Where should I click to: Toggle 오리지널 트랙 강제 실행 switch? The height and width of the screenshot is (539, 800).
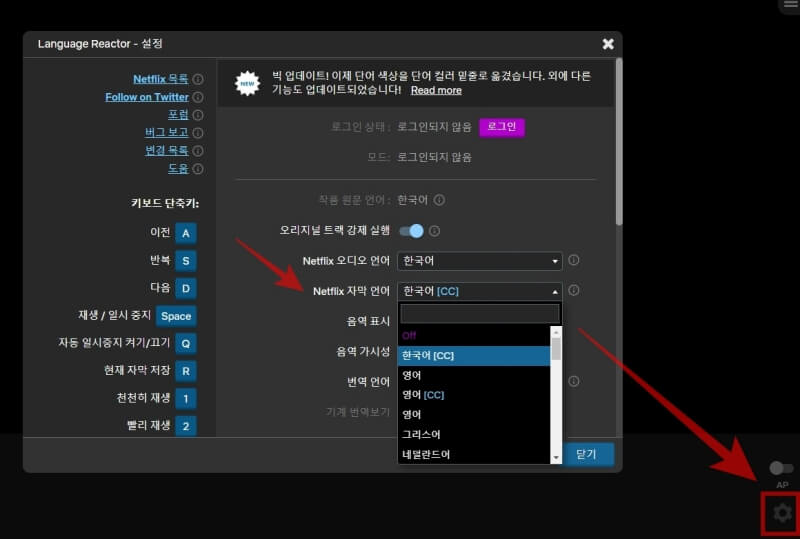point(411,231)
